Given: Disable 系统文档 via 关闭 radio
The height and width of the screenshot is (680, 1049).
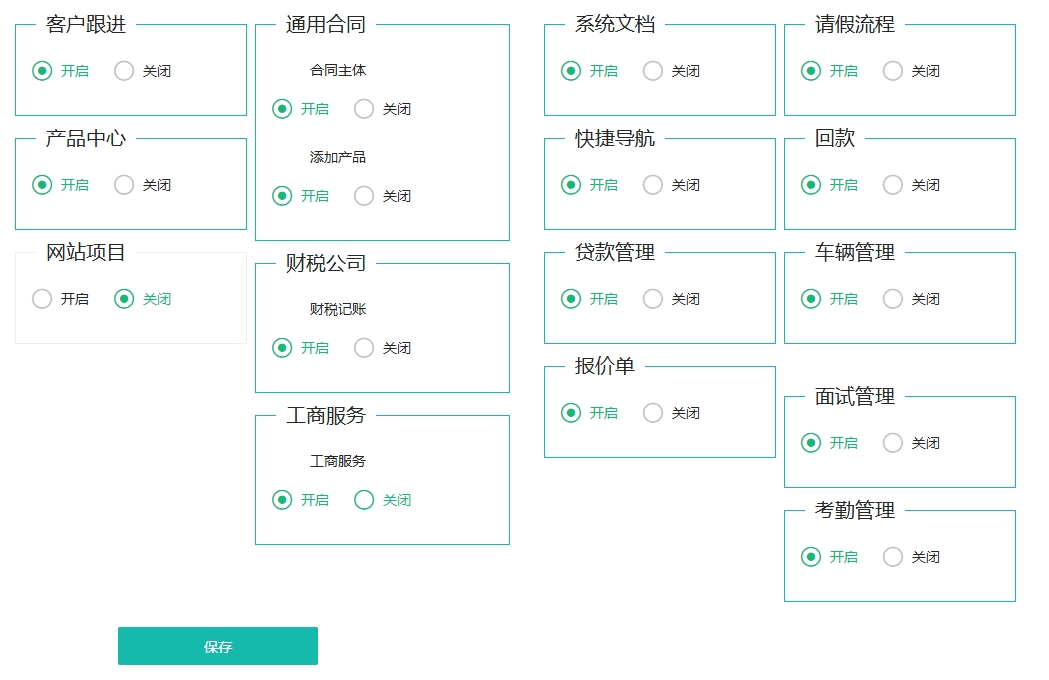Looking at the screenshot, I should coord(653,71).
